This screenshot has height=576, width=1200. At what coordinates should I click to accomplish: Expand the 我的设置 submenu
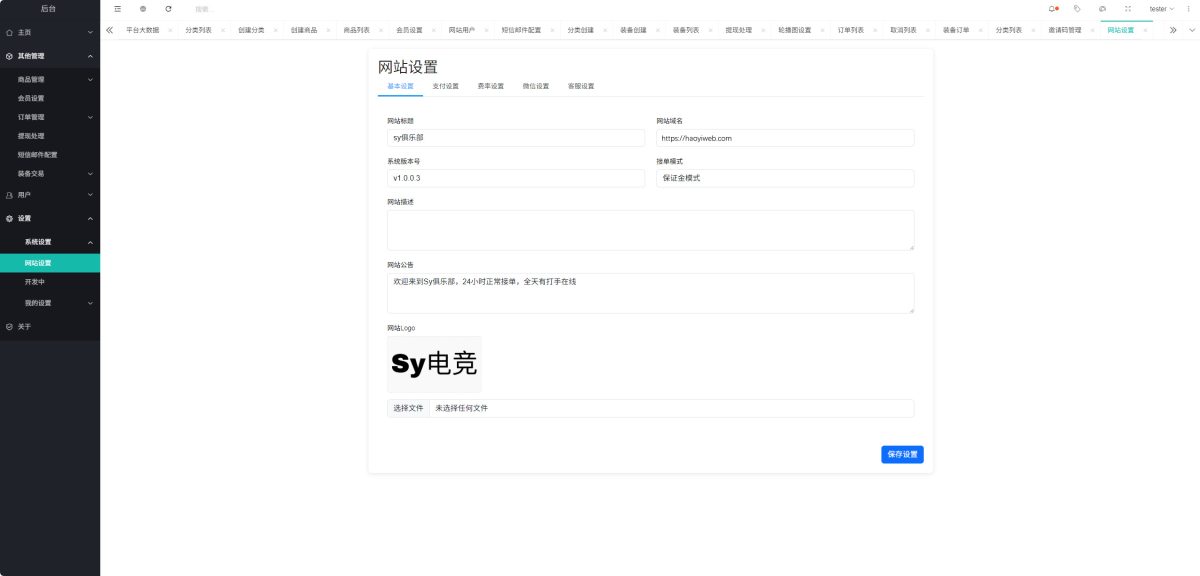(50, 303)
